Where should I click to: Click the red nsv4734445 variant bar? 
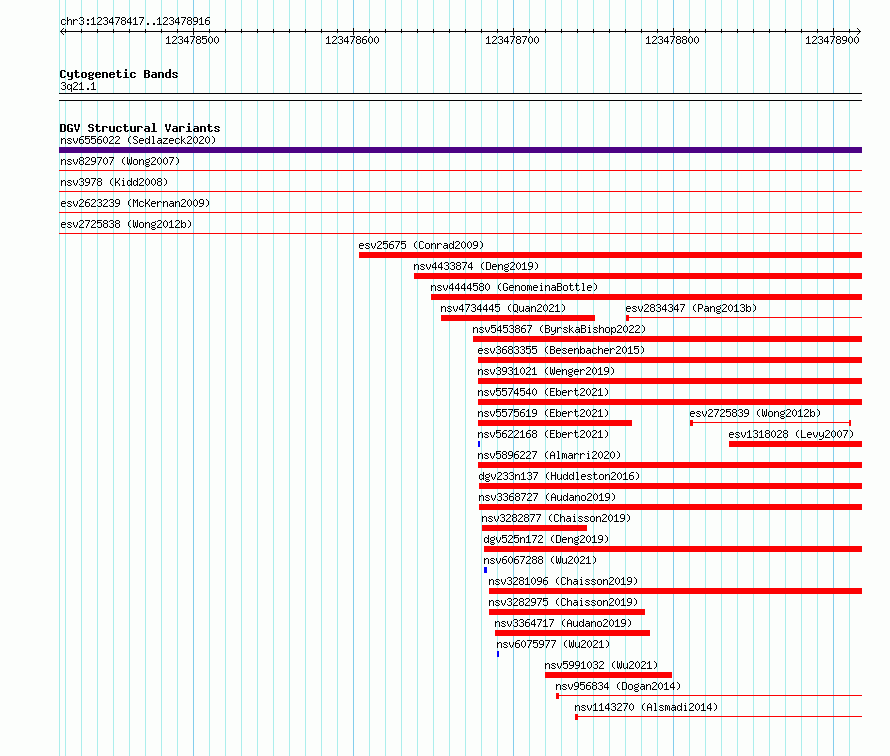(518, 318)
